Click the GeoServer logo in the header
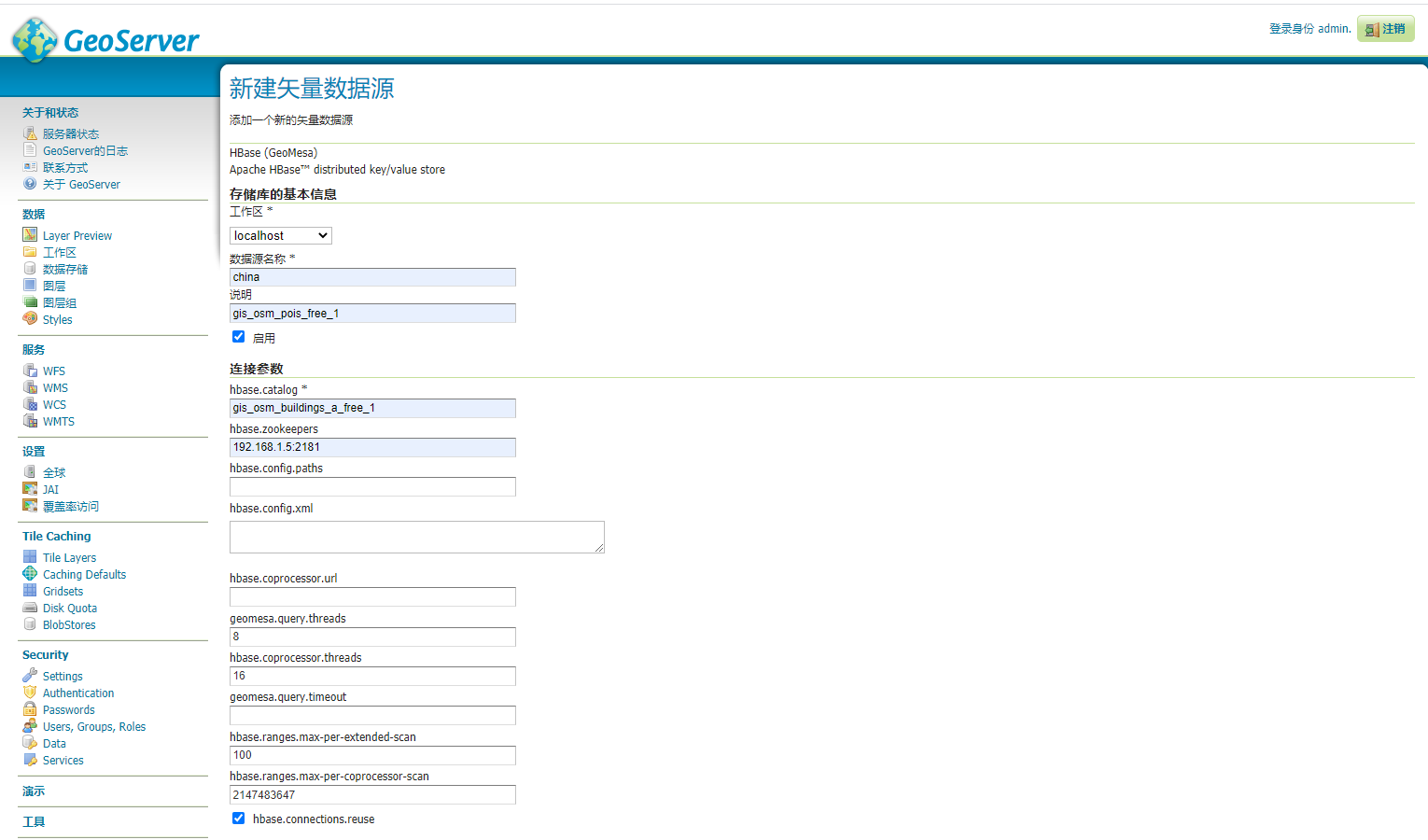The image size is (1428, 840). (x=103, y=39)
